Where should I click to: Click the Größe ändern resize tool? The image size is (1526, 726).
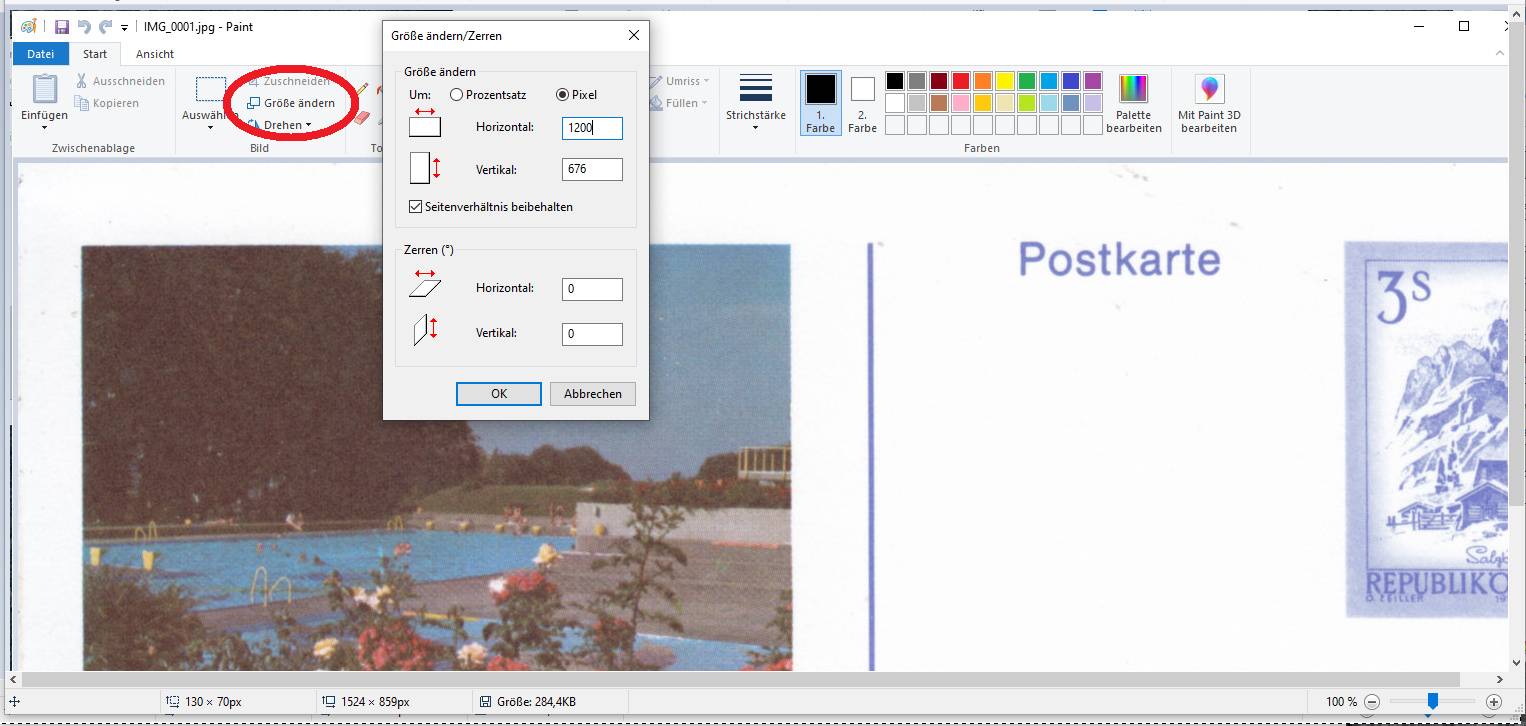[291, 103]
